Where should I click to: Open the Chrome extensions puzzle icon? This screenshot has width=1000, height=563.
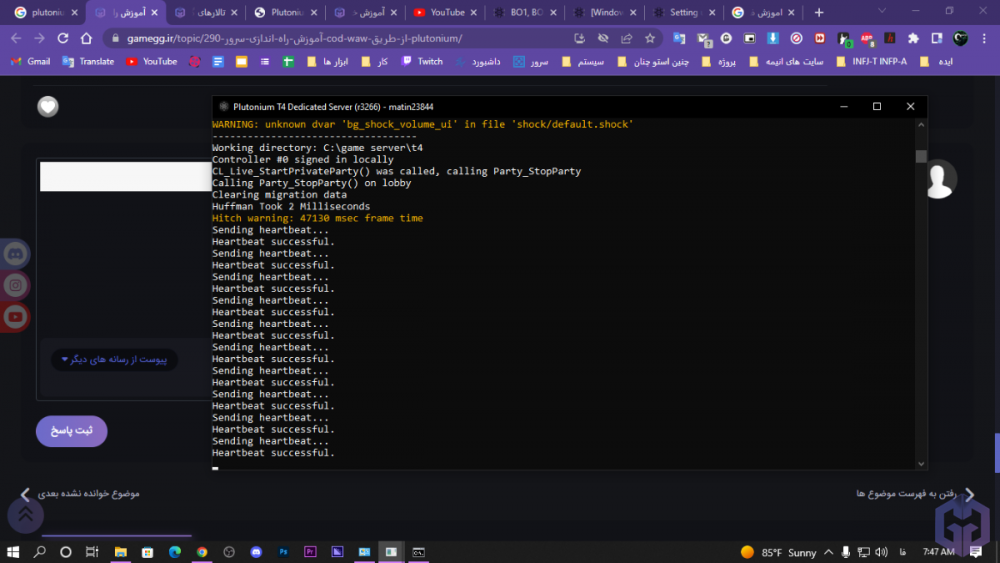(913, 38)
